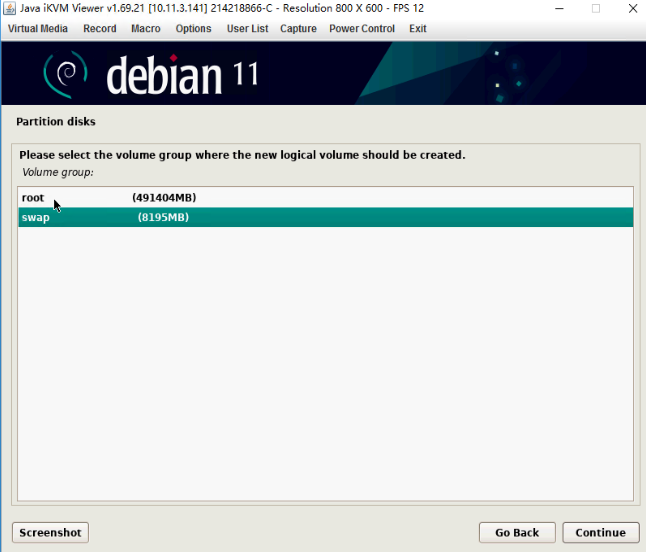Click the root size (491404MB) text
The image size is (646, 552).
point(164,198)
